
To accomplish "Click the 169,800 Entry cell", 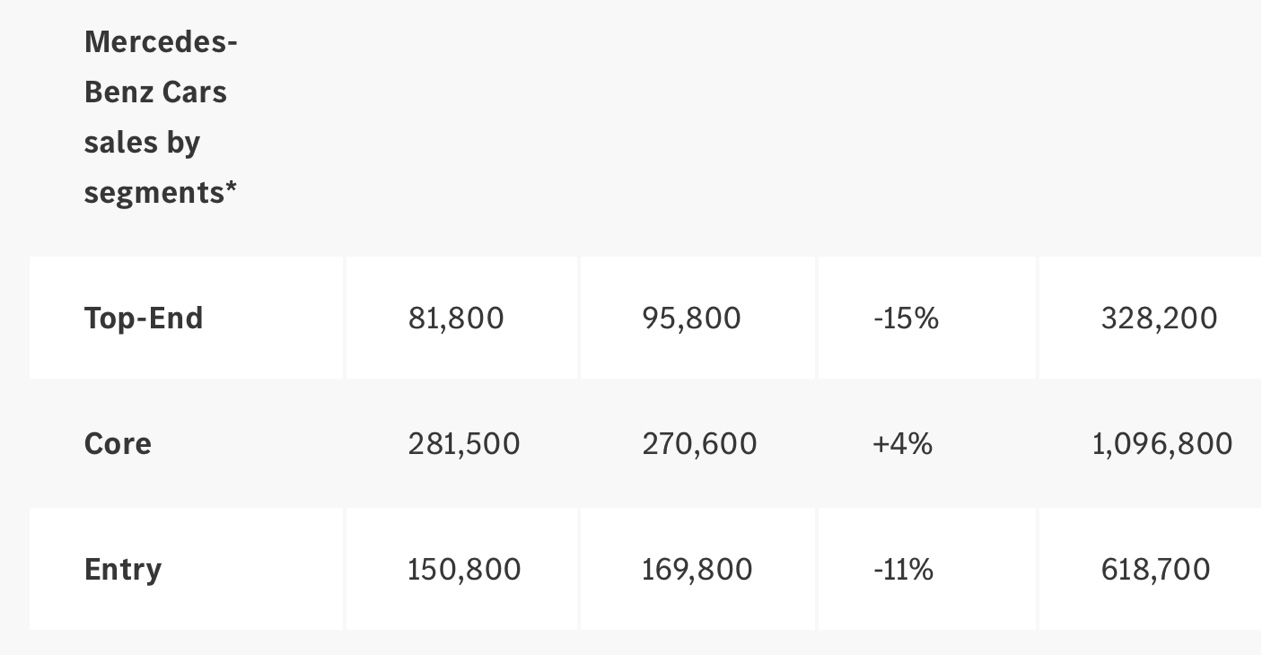I will (x=697, y=569).
